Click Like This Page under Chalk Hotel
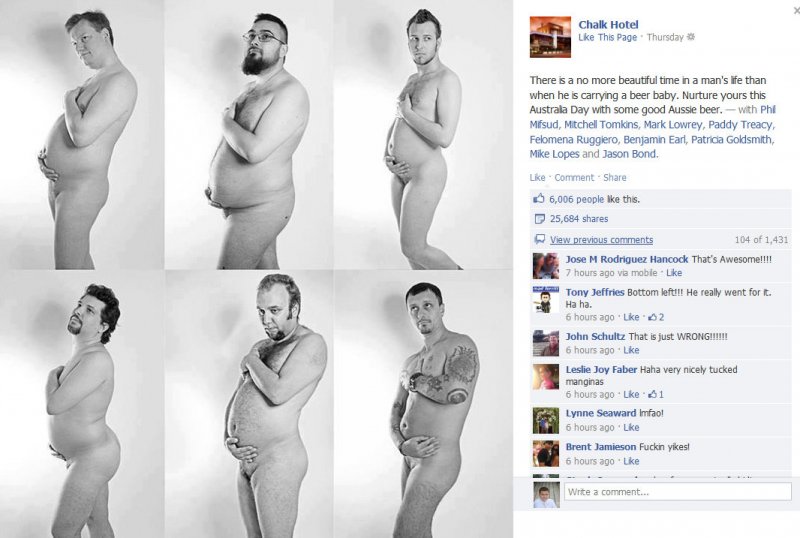The height and width of the screenshot is (538, 800). tap(608, 37)
